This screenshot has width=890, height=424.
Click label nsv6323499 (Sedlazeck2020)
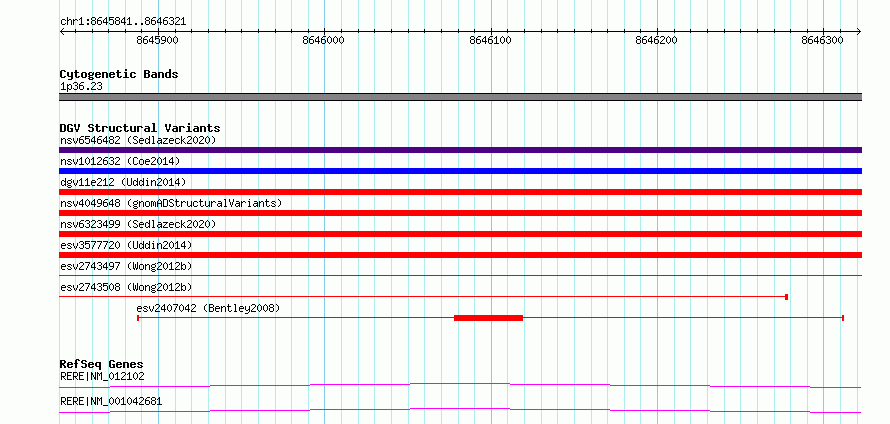pyautogui.click(x=138, y=224)
